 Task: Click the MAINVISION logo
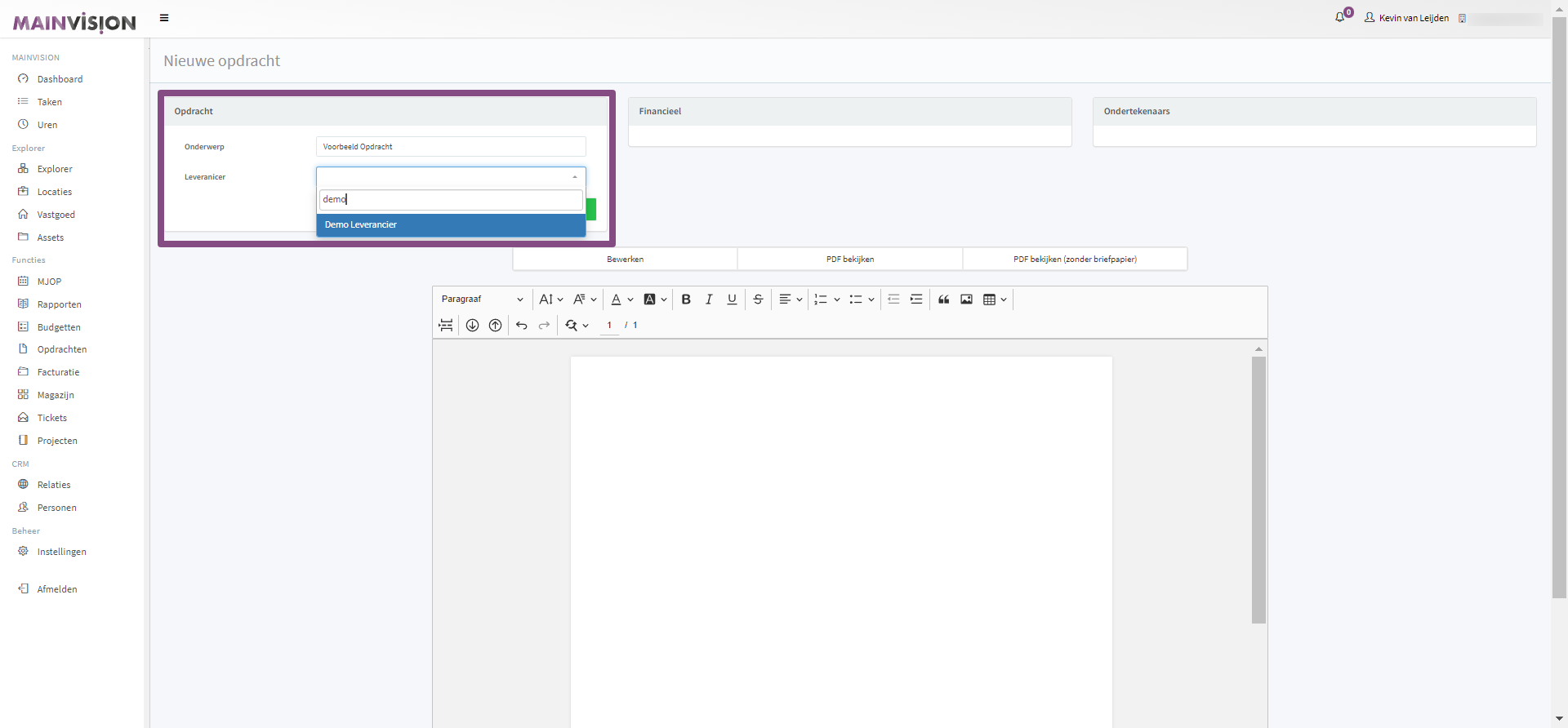pos(74,22)
